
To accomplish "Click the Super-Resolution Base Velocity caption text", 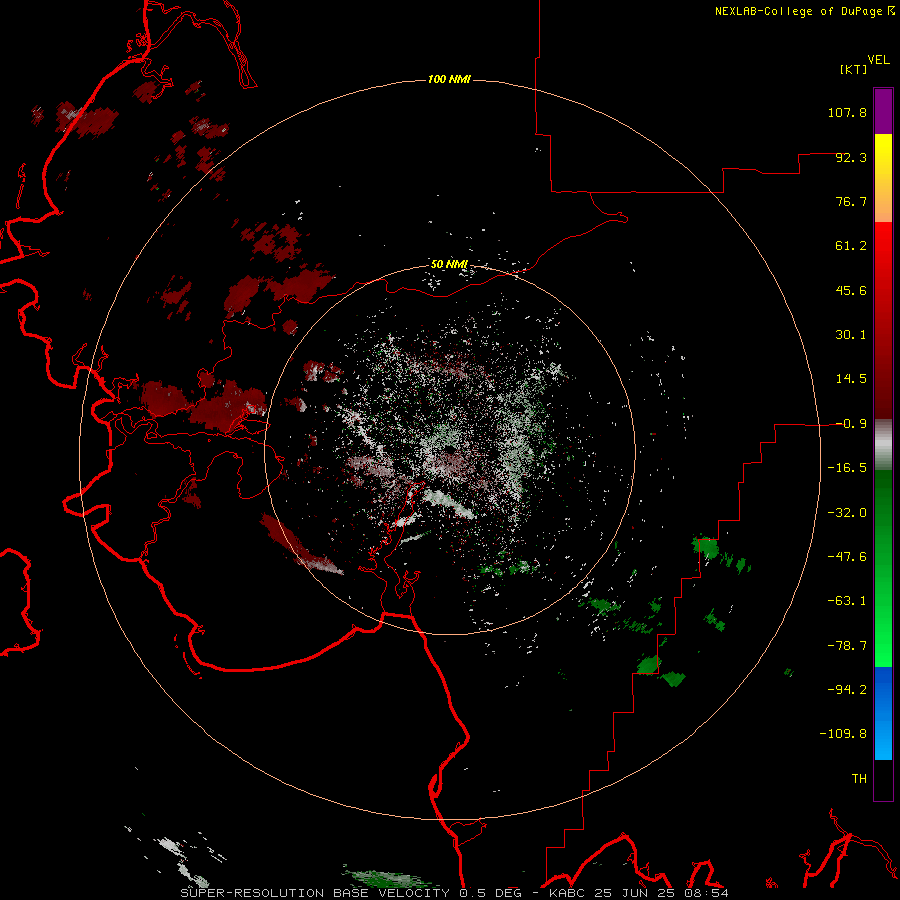I will pos(455,893).
